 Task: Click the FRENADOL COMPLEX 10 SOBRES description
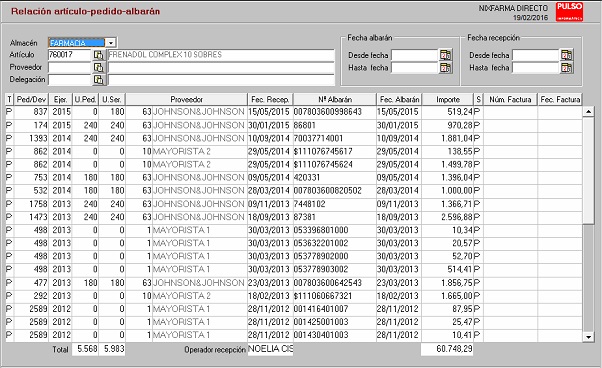[x=221, y=55]
